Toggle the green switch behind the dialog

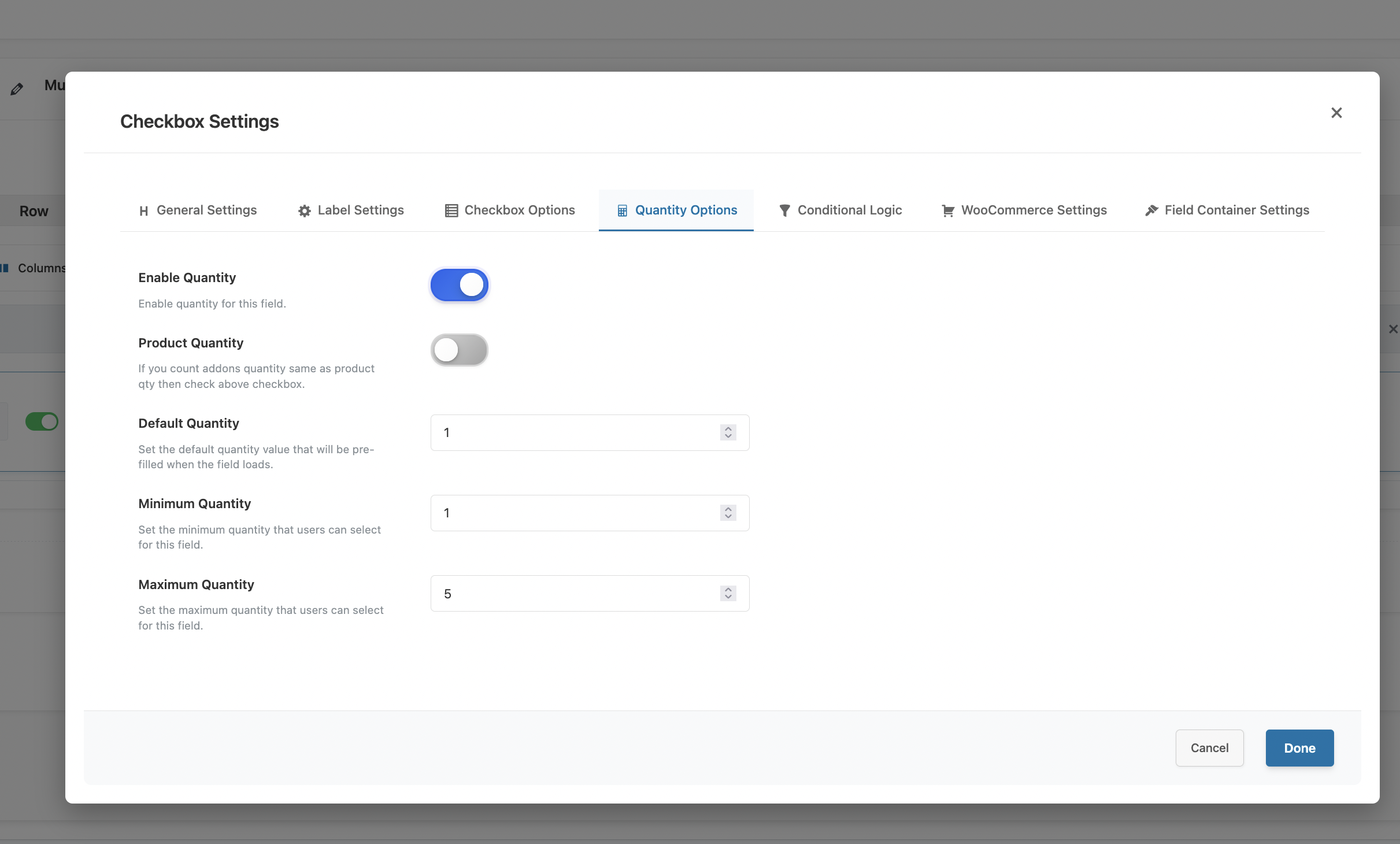click(x=42, y=421)
